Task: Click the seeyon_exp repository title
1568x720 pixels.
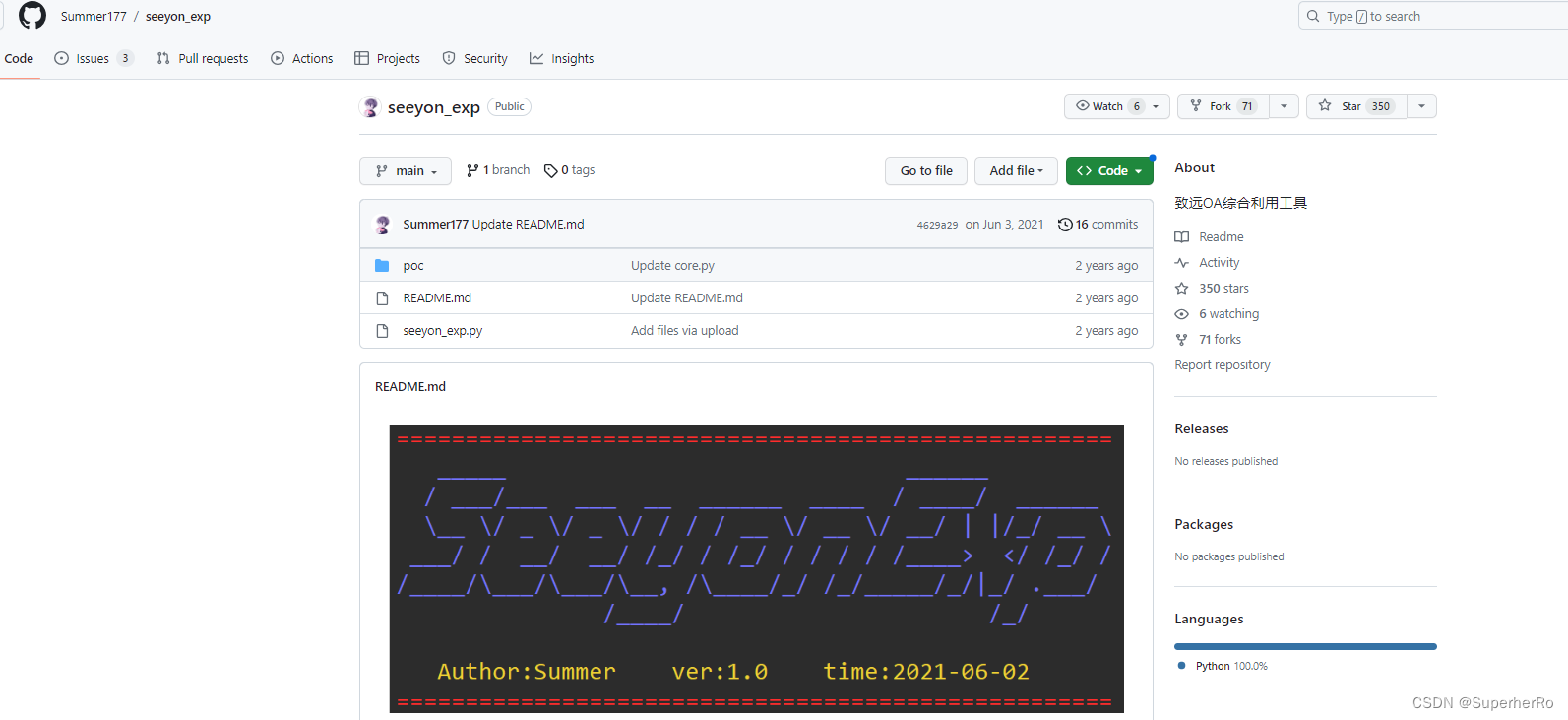Action: [434, 107]
